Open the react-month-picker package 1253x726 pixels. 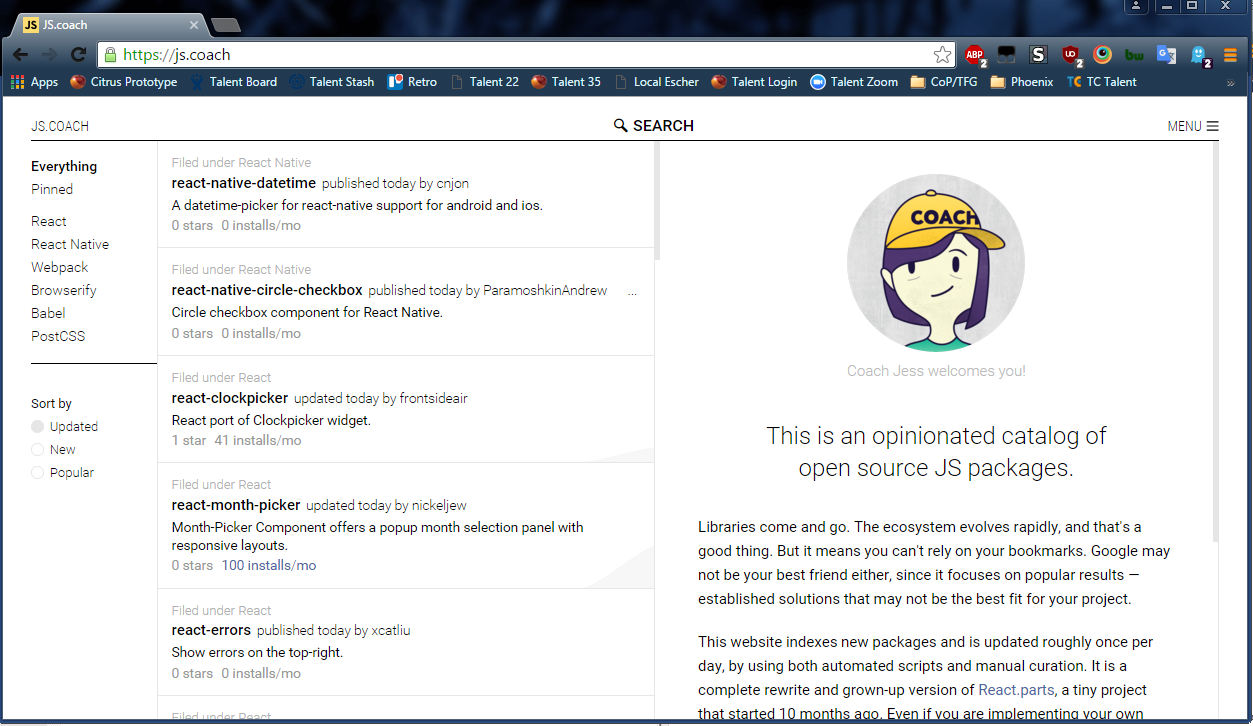[x=236, y=505]
